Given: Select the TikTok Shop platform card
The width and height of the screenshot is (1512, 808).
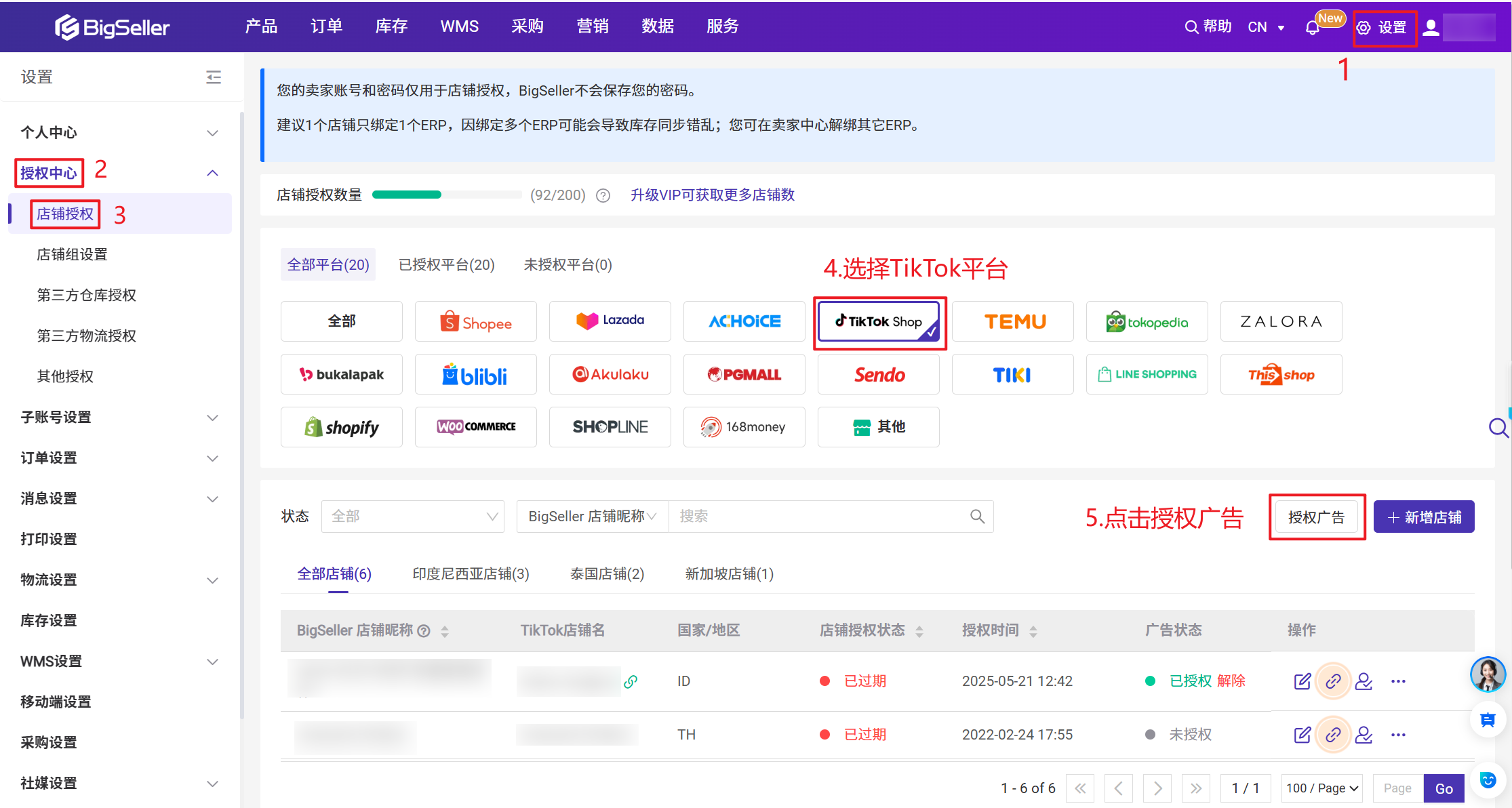Looking at the screenshot, I should (879, 321).
